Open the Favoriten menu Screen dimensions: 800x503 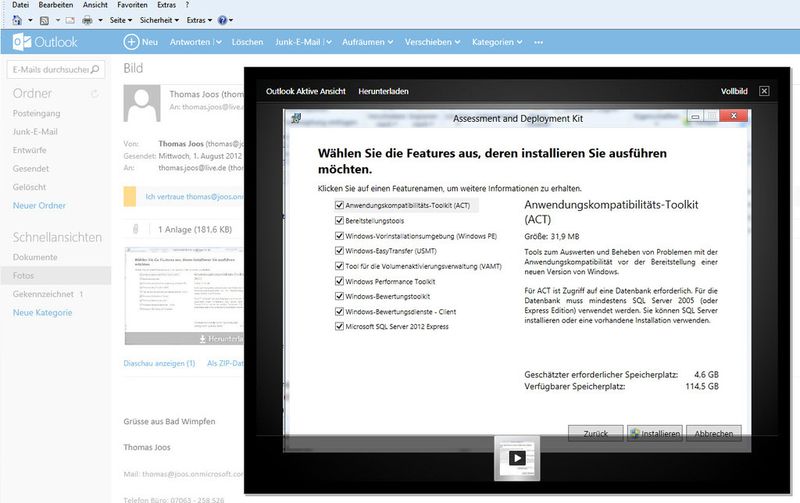coord(132,5)
